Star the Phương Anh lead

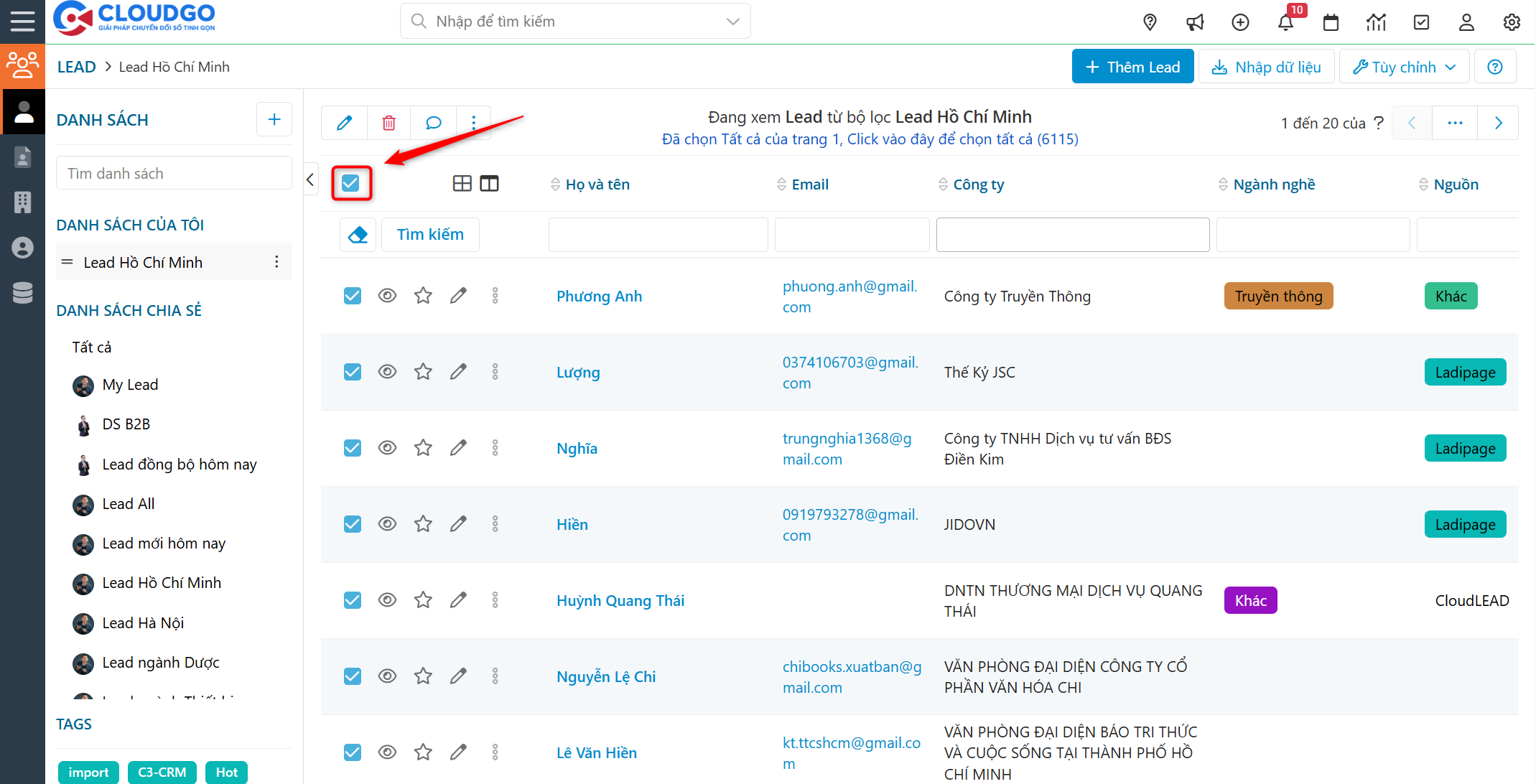(x=423, y=296)
